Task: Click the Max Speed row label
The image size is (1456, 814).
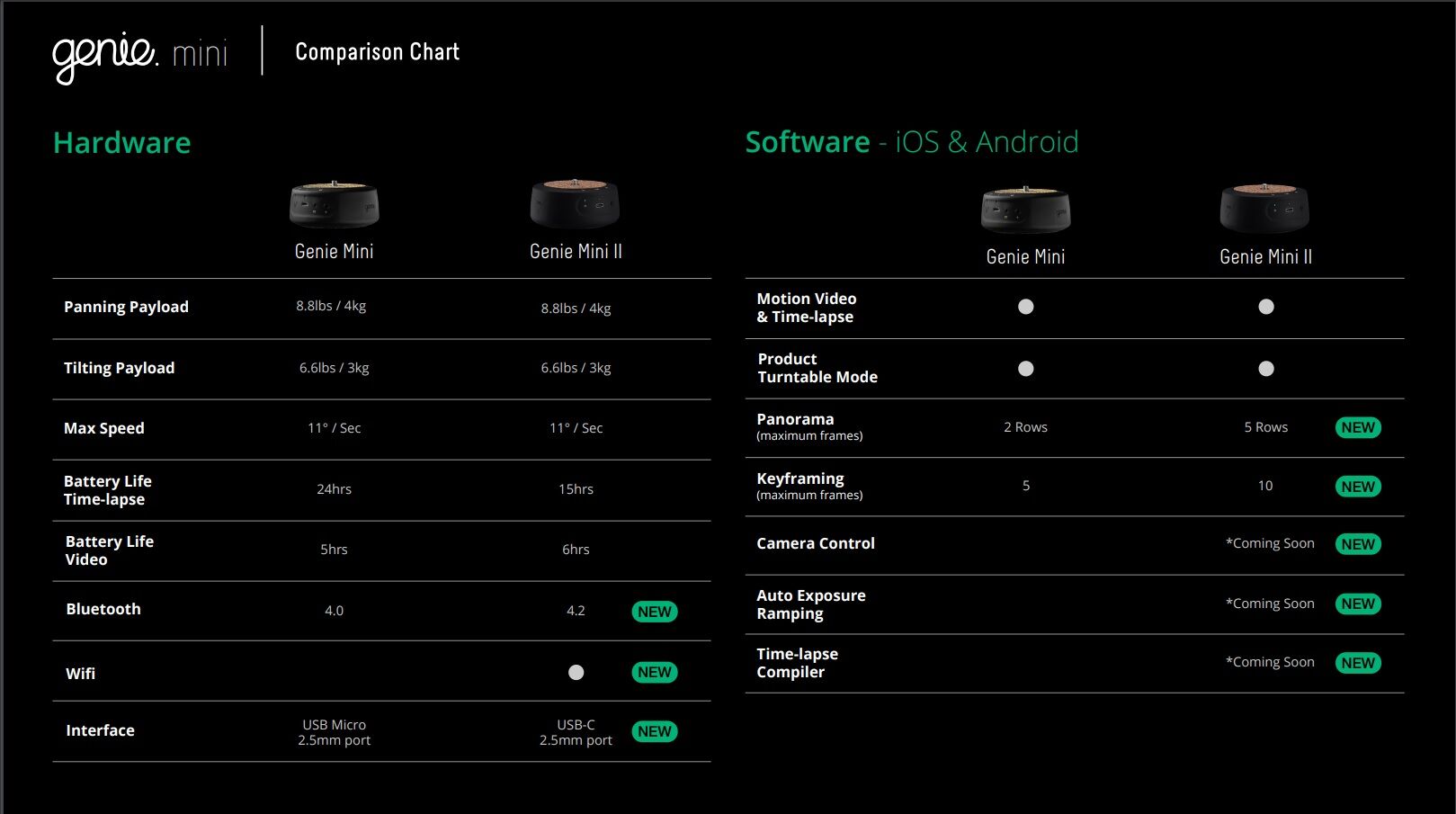Action: [104, 428]
